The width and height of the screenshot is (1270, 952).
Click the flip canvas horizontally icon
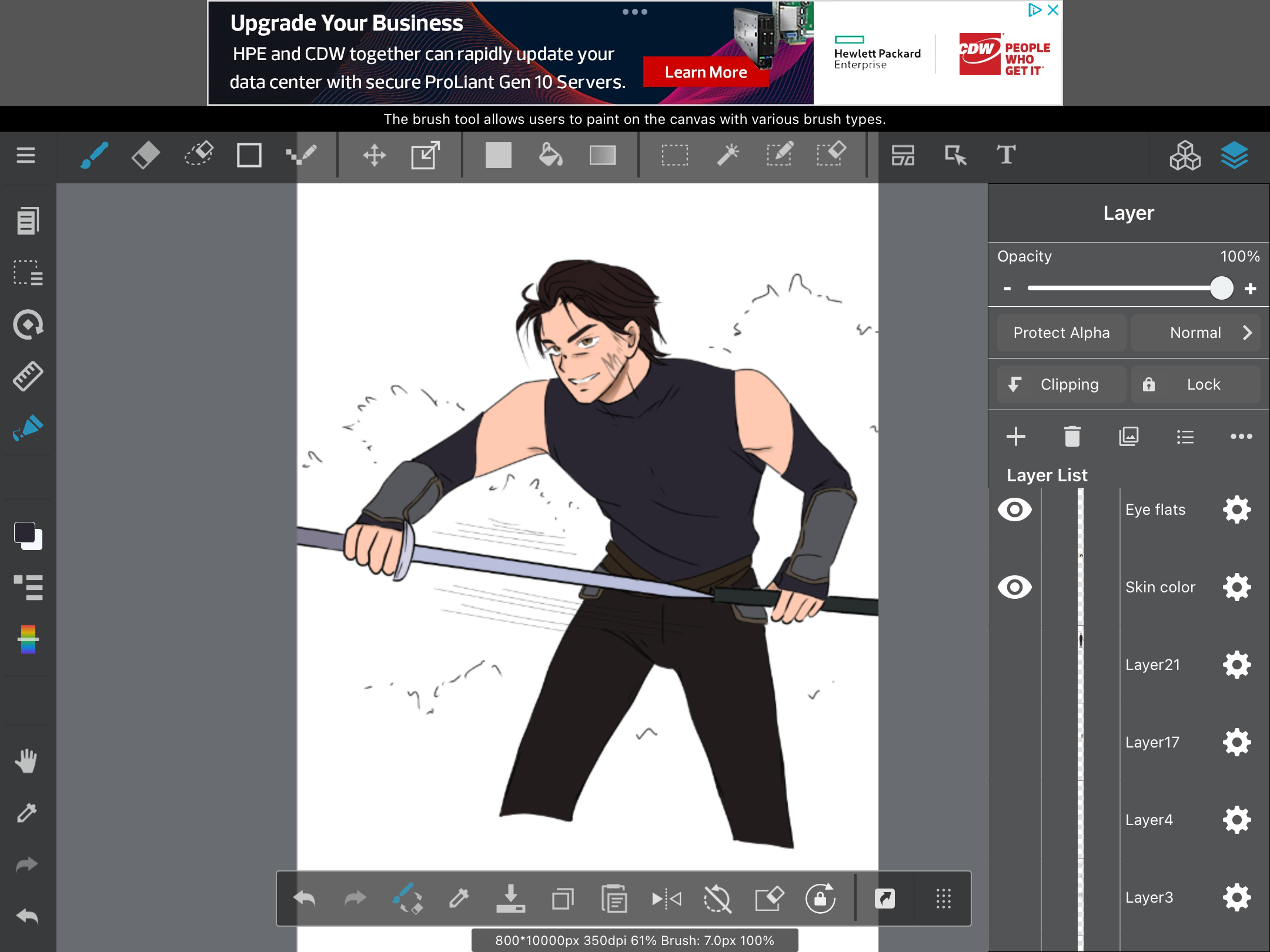[666, 899]
